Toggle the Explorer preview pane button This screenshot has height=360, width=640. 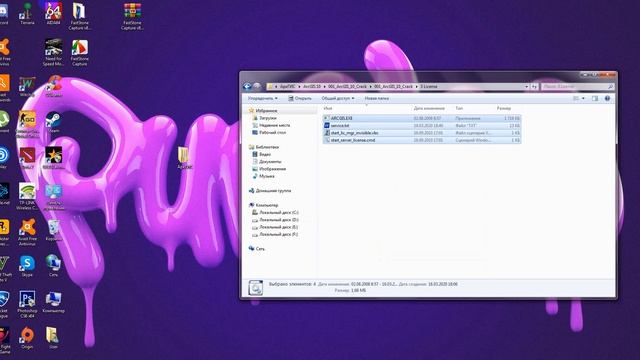pyautogui.click(x=595, y=98)
